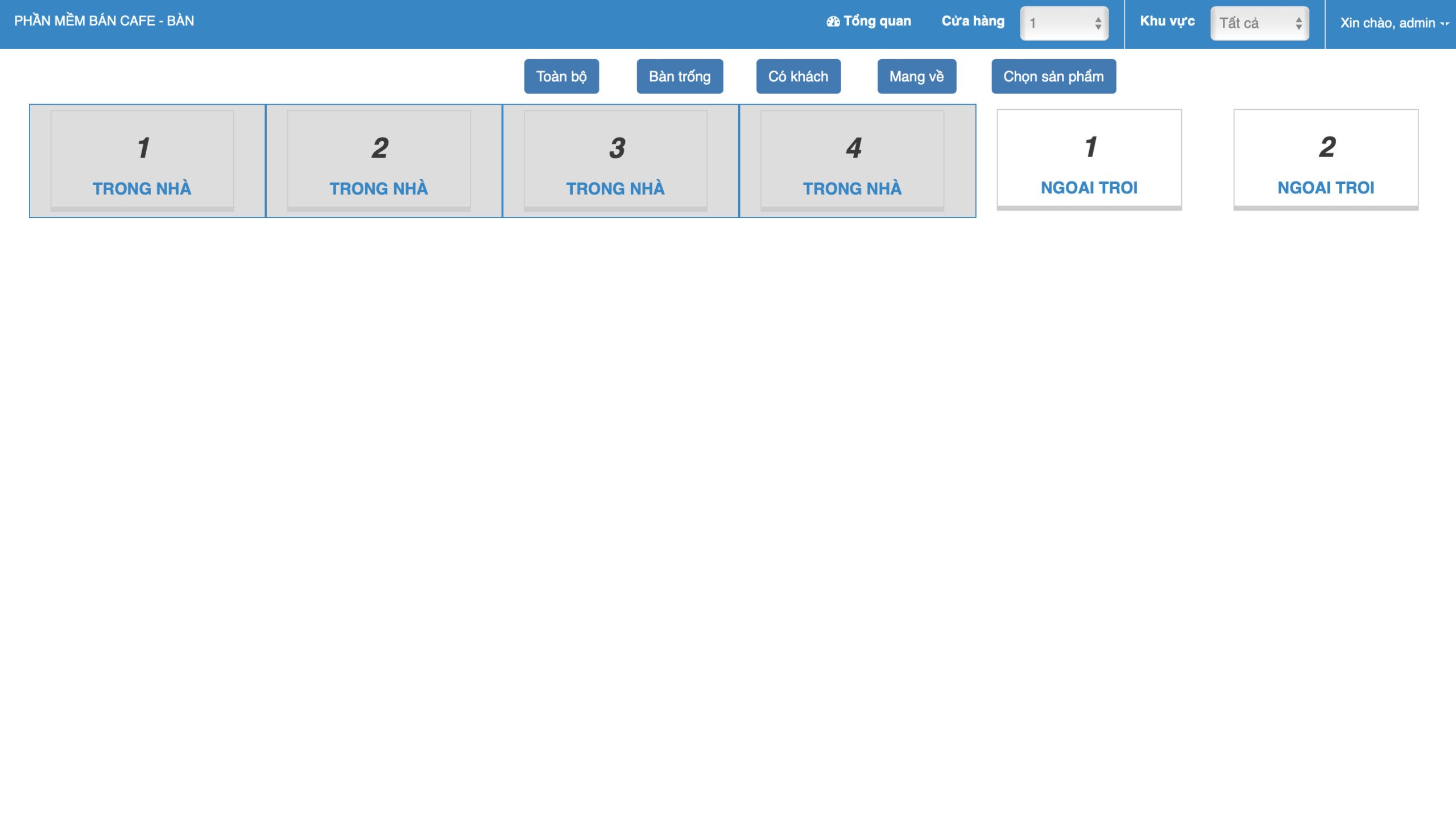Screen dimensions: 1456x829
Task: Click the Cửa hàng dropdown stepper arrows
Action: point(1098,23)
